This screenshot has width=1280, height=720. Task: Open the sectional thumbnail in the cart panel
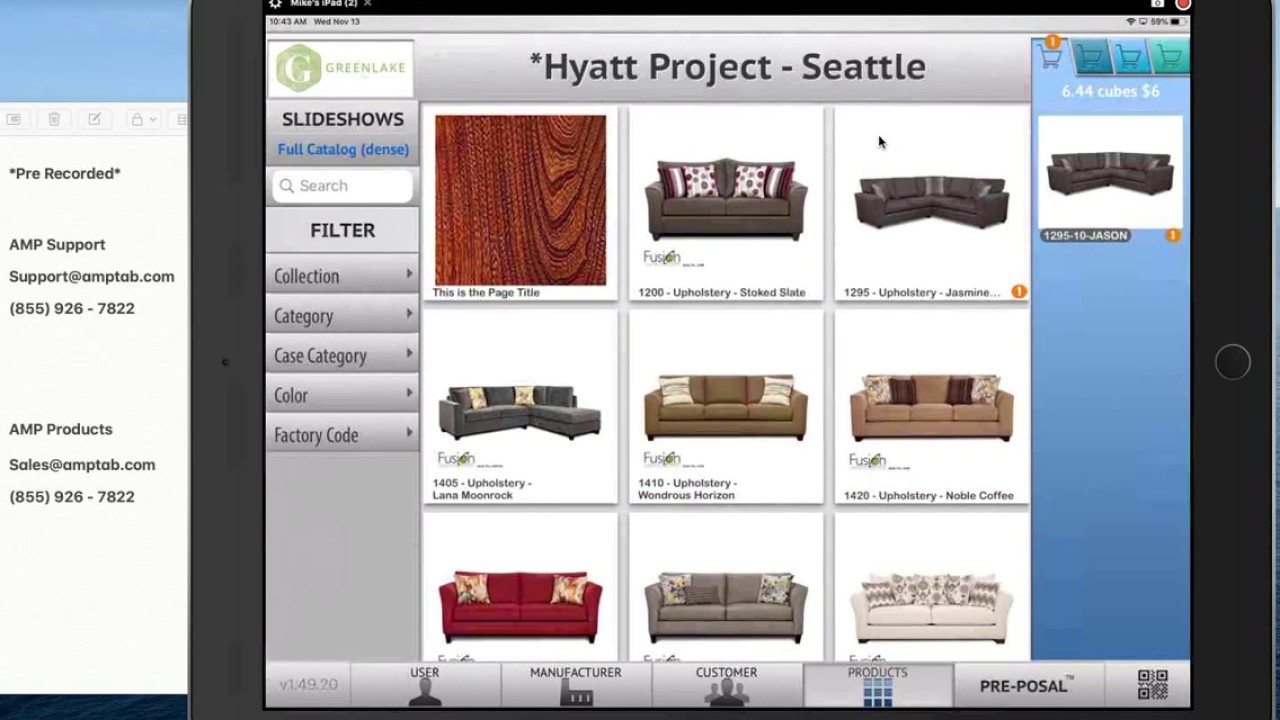1110,173
